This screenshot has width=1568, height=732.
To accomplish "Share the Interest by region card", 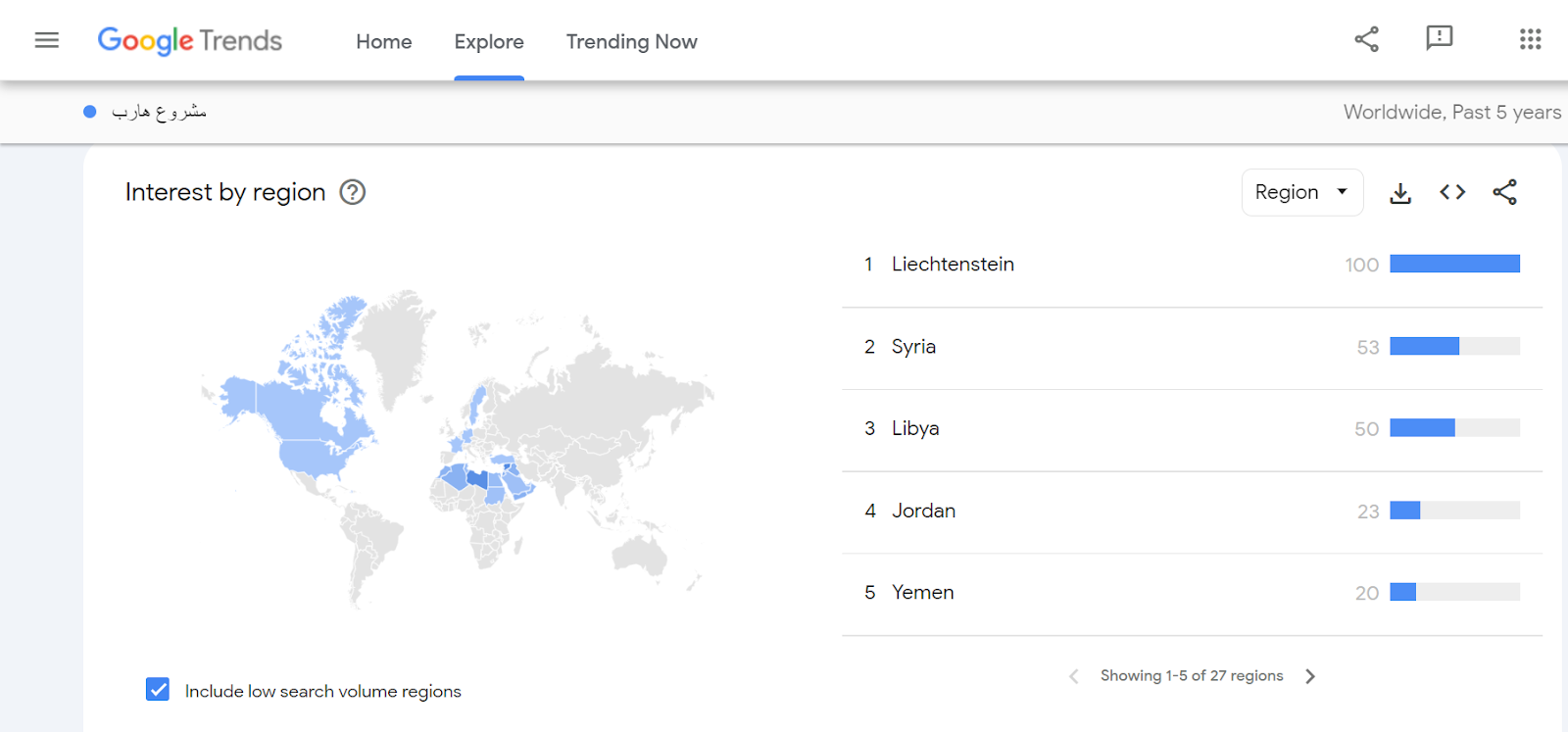I will [x=1504, y=192].
